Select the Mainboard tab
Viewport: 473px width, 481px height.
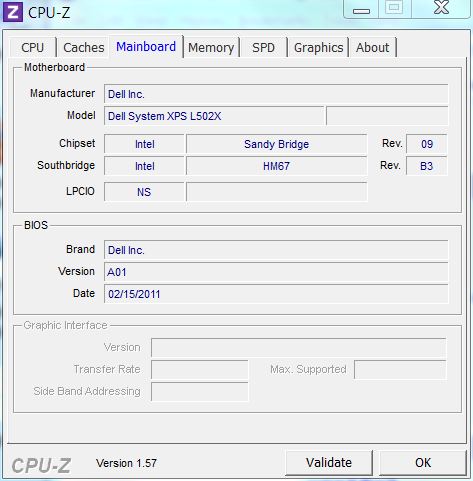click(x=146, y=46)
